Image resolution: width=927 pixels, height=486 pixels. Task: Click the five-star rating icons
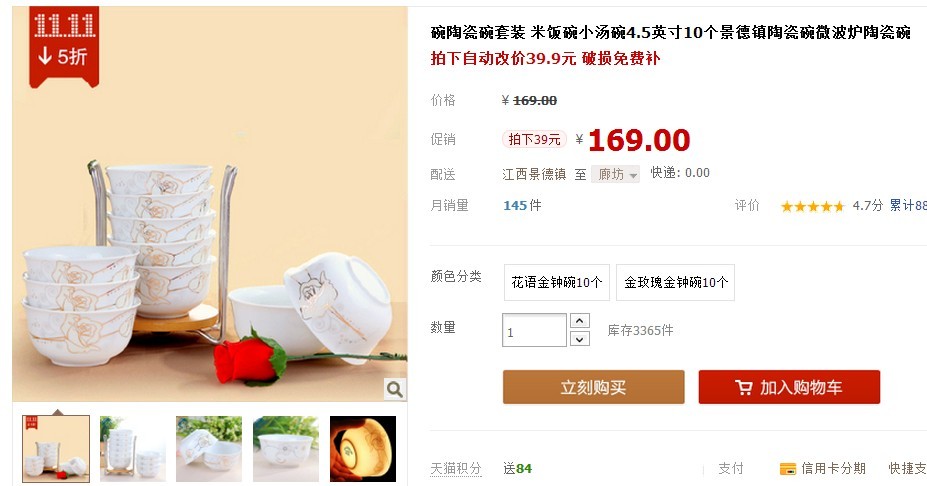pos(813,206)
